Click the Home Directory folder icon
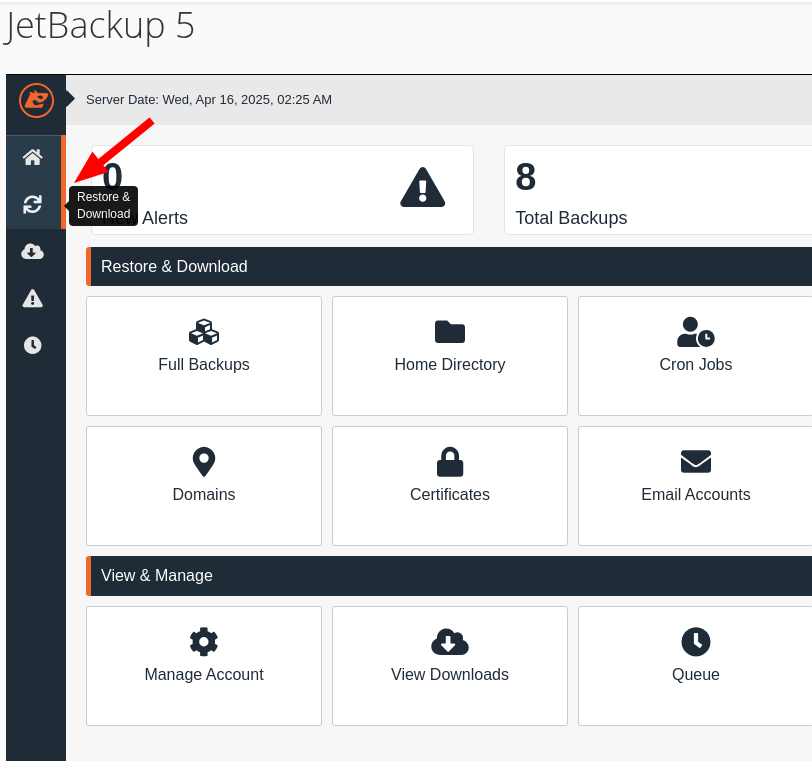 click(450, 332)
